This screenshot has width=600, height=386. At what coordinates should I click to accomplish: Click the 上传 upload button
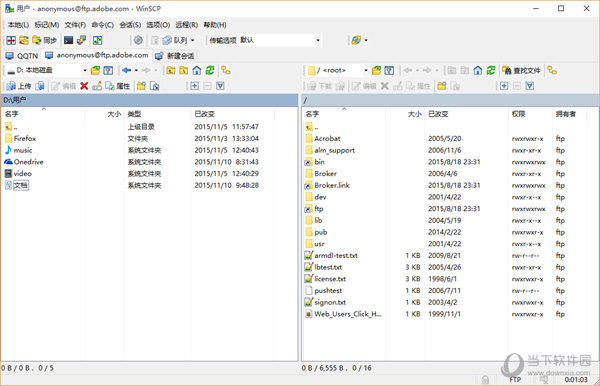[19, 86]
